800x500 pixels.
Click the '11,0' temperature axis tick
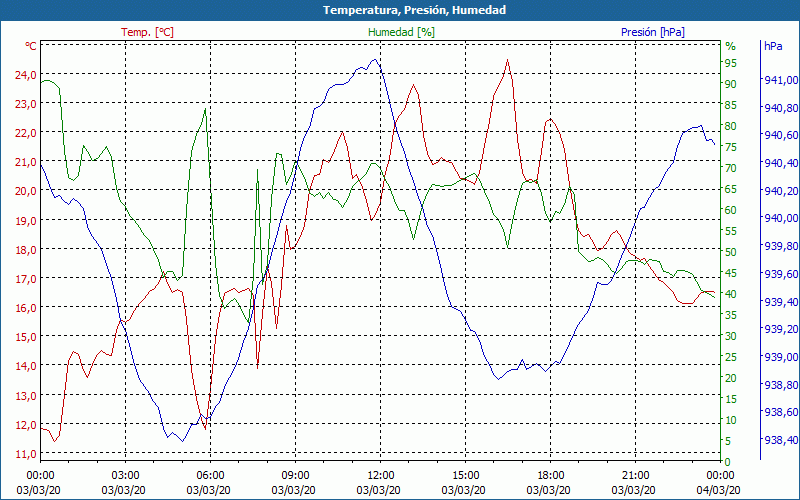26,454
